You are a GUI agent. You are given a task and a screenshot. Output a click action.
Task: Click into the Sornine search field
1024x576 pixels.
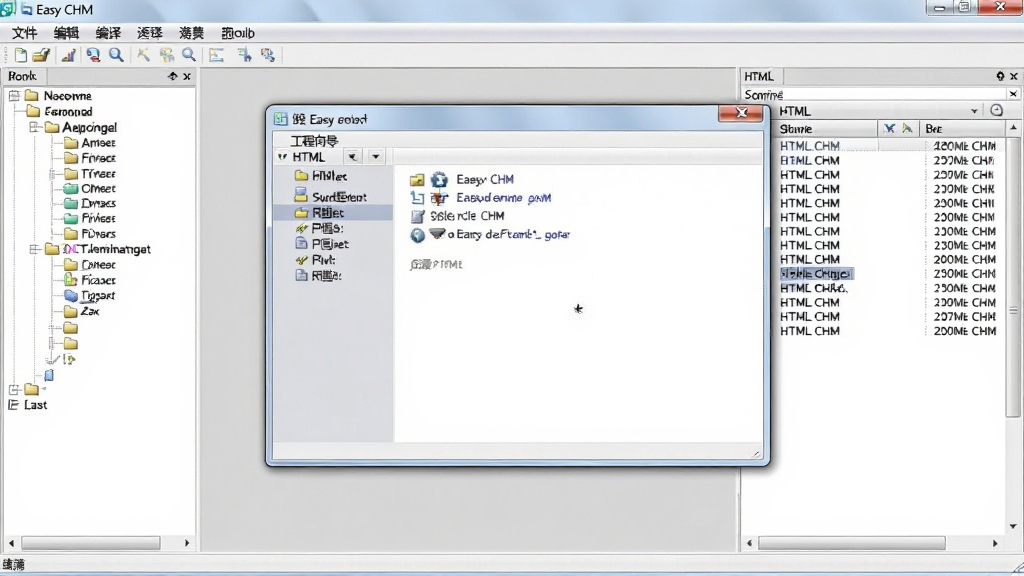tap(875, 95)
